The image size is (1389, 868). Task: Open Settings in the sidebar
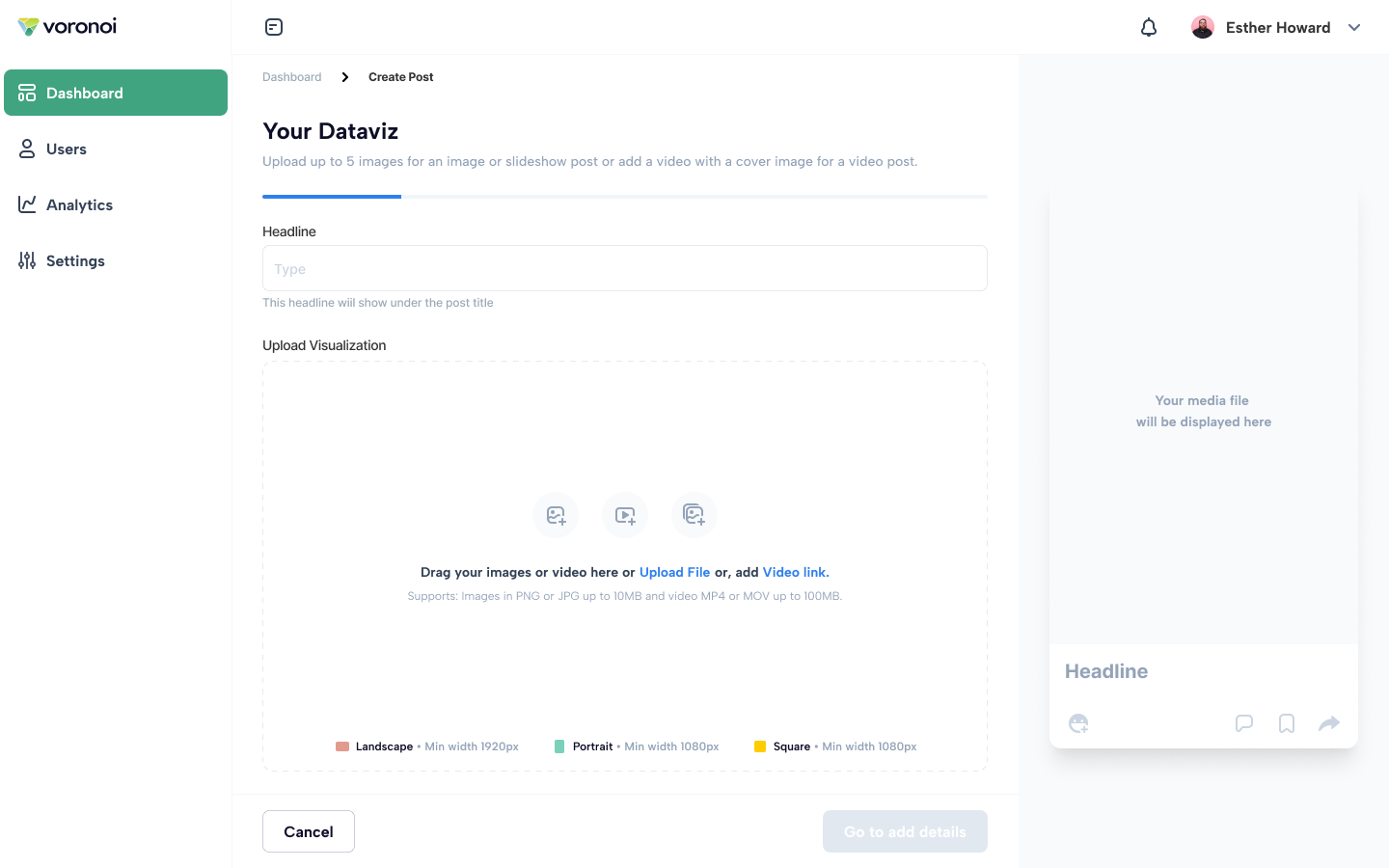(x=75, y=260)
